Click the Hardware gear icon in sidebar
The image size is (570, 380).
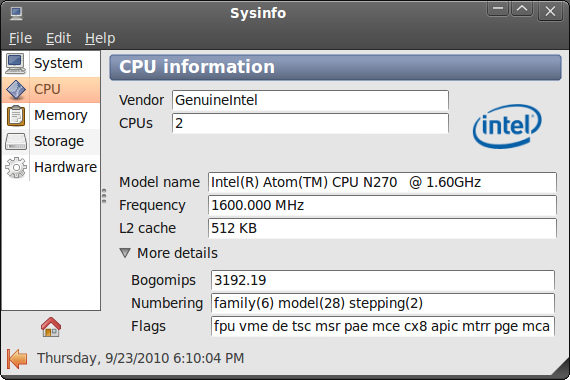tap(16, 168)
